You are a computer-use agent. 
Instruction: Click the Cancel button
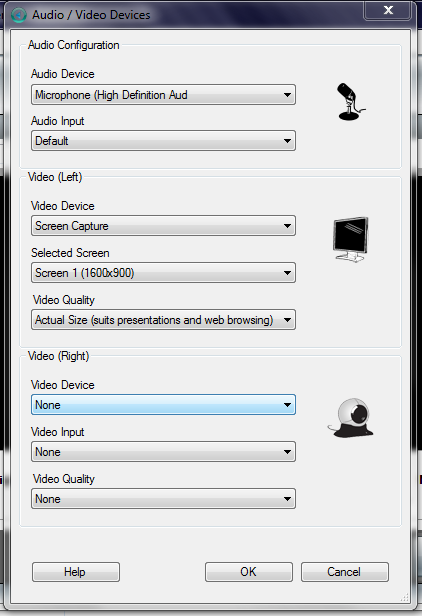pos(345,572)
